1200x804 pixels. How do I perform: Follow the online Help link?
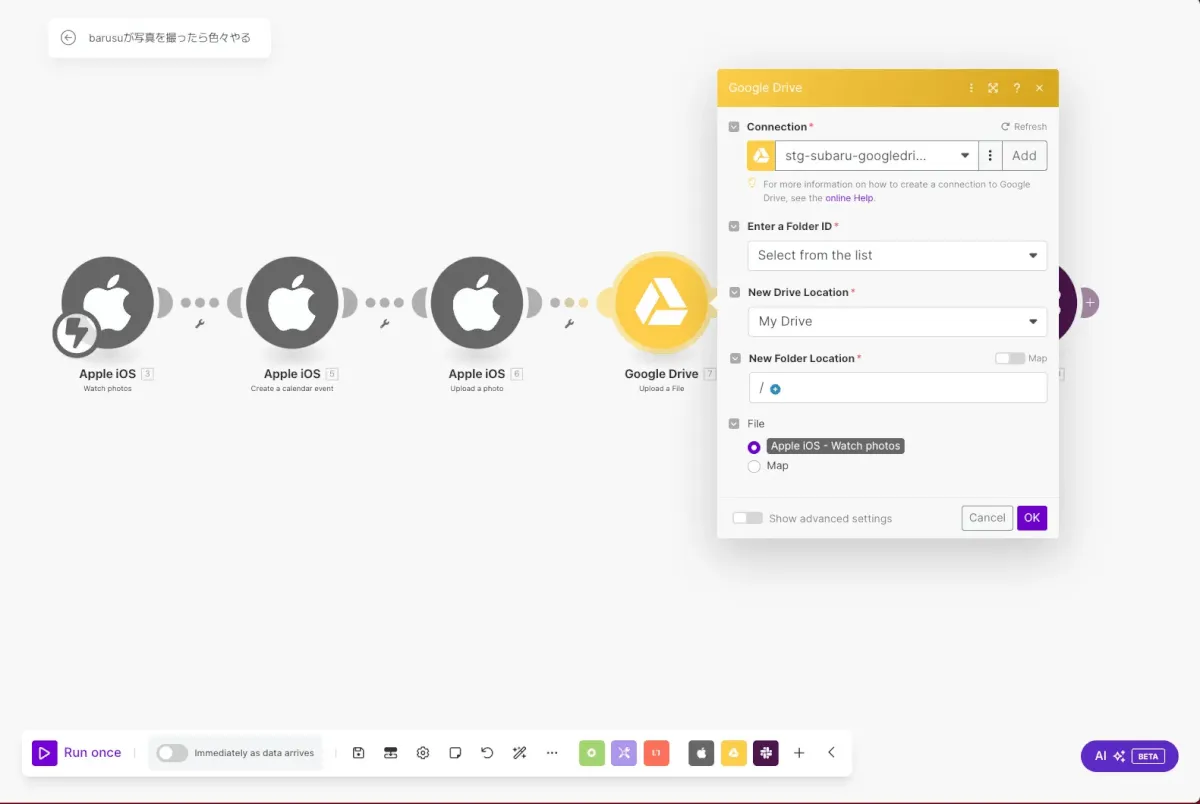click(x=849, y=198)
